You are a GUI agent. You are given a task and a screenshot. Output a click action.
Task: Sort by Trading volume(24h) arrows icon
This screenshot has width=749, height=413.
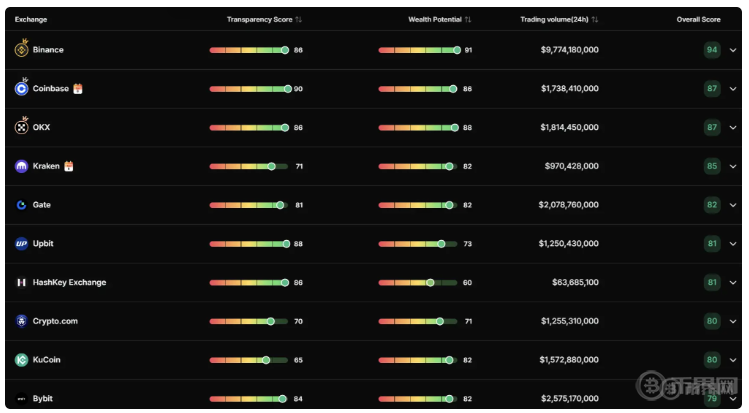tap(595, 20)
